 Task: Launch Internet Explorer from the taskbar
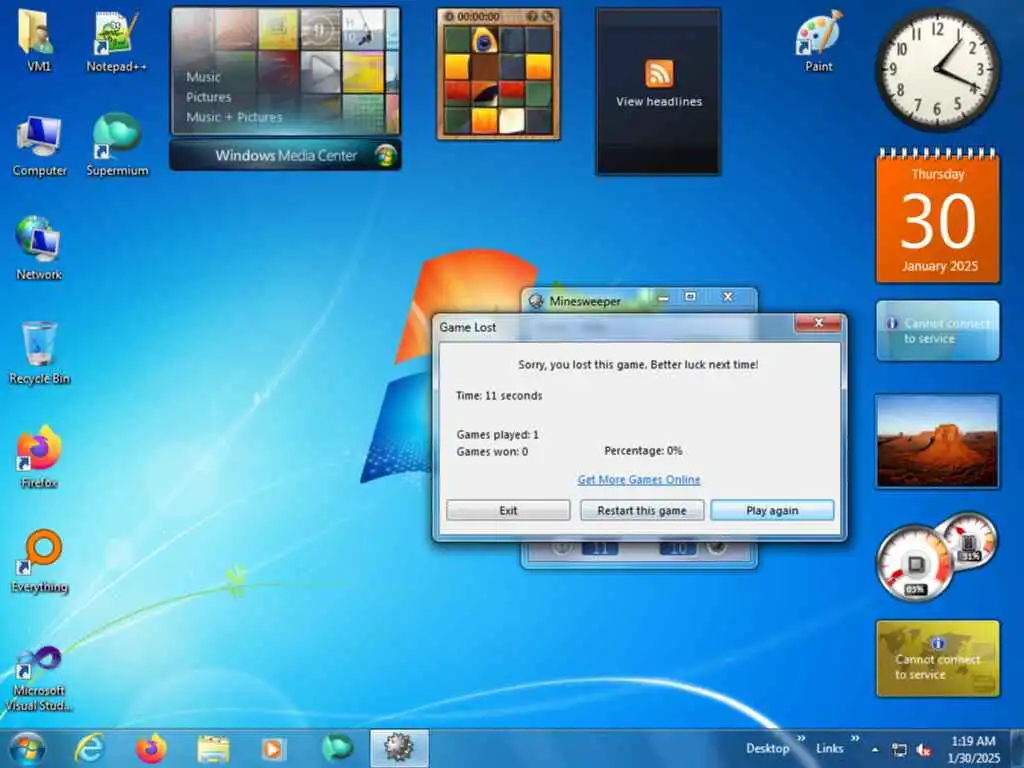pos(89,748)
